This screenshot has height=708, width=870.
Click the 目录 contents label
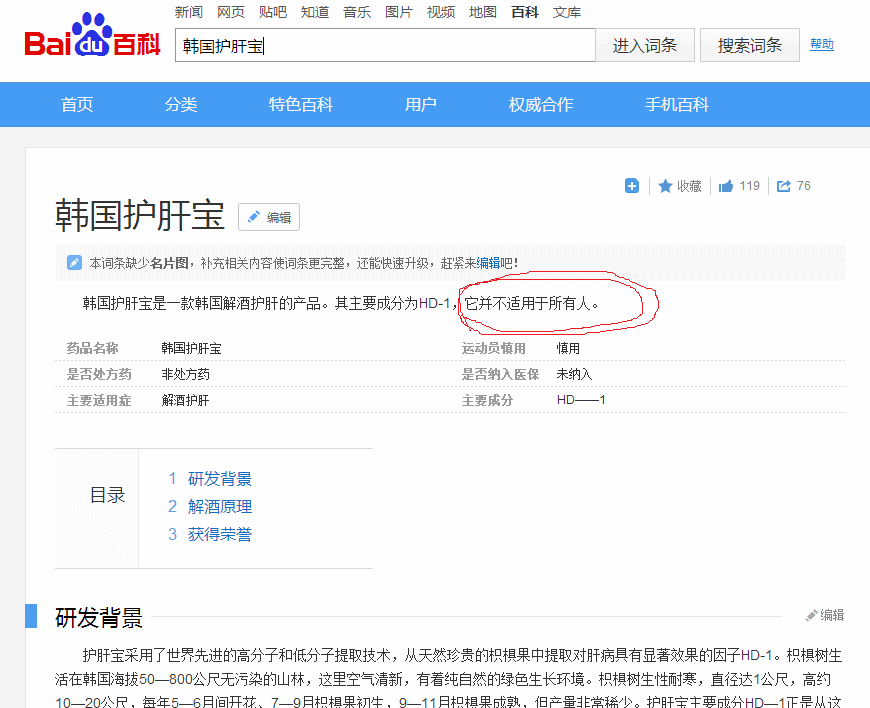(108, 495)
